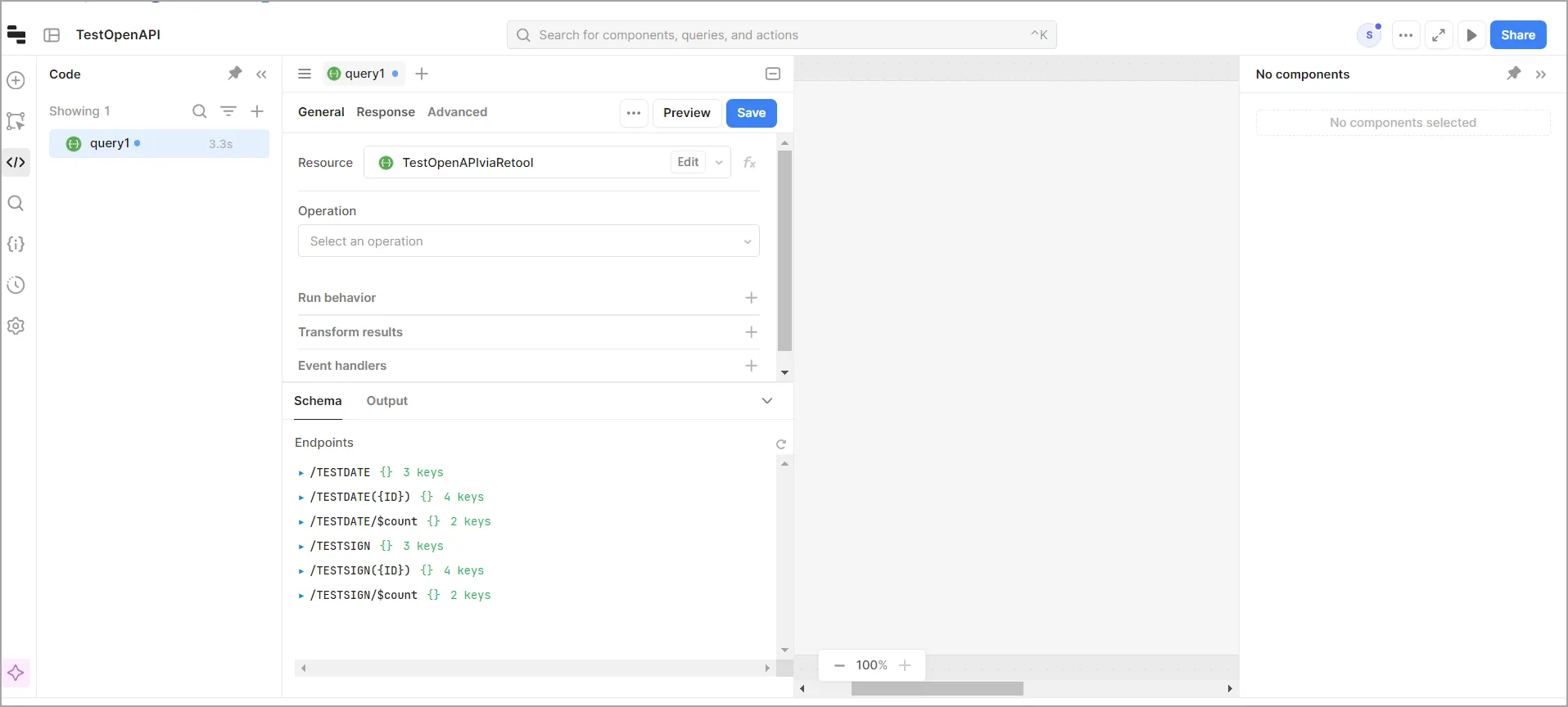Viewport: 1568px width, 707px height.
Task: Expand the /TESTDATE endpoint tree item
Action: [x=301, y=473]
